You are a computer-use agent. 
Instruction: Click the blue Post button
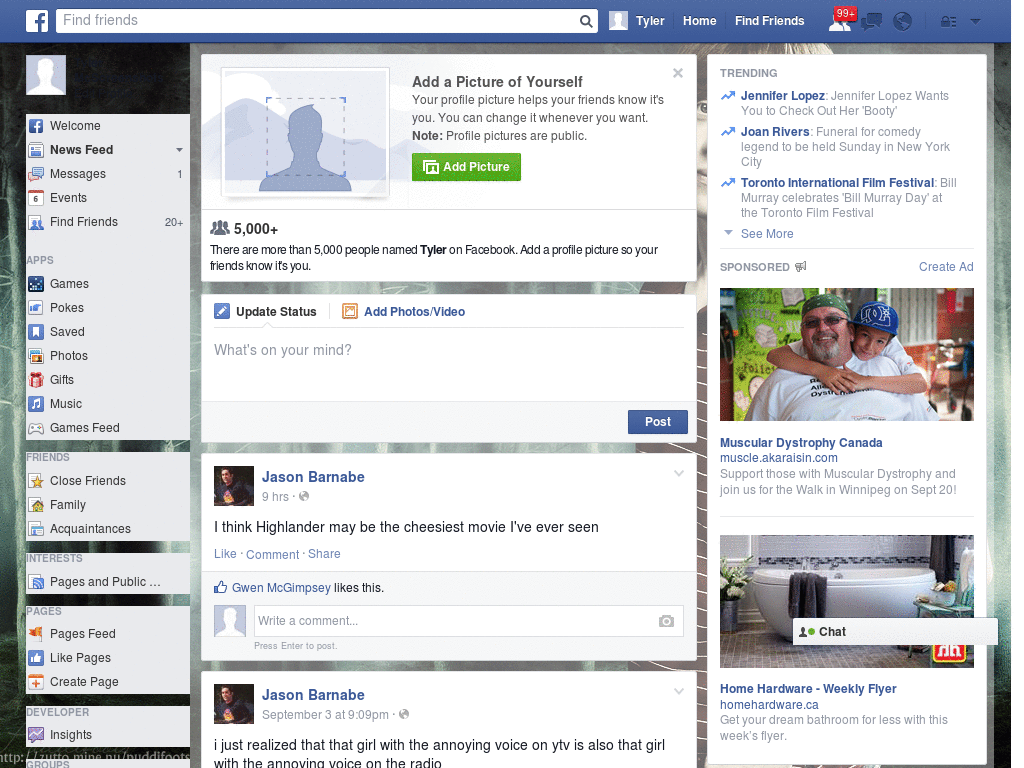pos(658,422)
